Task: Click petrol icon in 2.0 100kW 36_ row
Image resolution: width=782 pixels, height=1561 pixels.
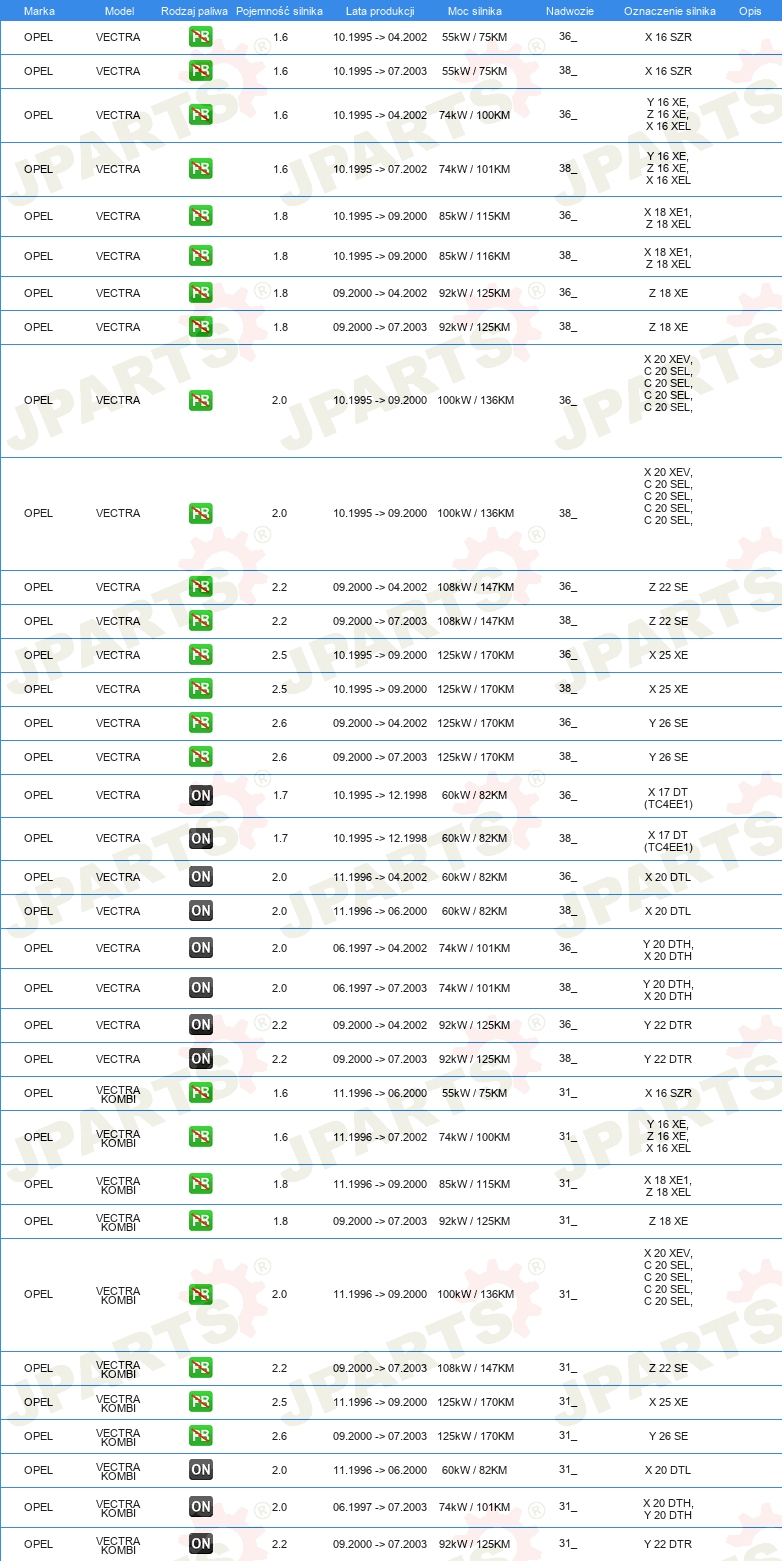Action: (200, 401)
